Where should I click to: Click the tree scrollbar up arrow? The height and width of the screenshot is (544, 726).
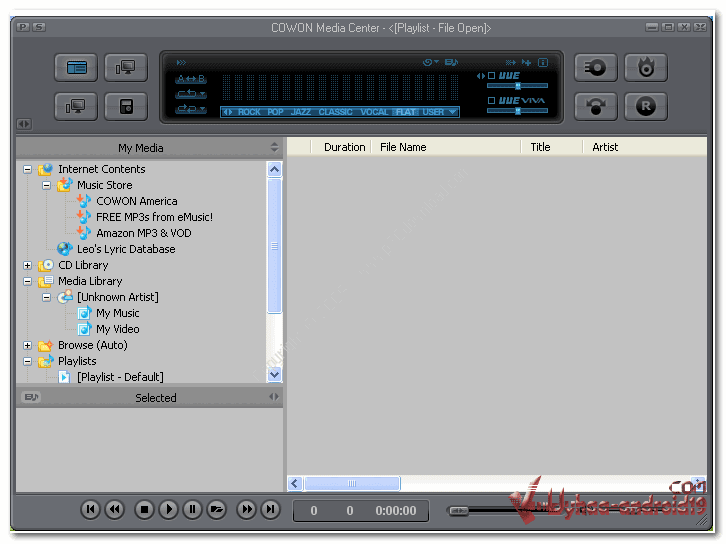click(275, 169)
